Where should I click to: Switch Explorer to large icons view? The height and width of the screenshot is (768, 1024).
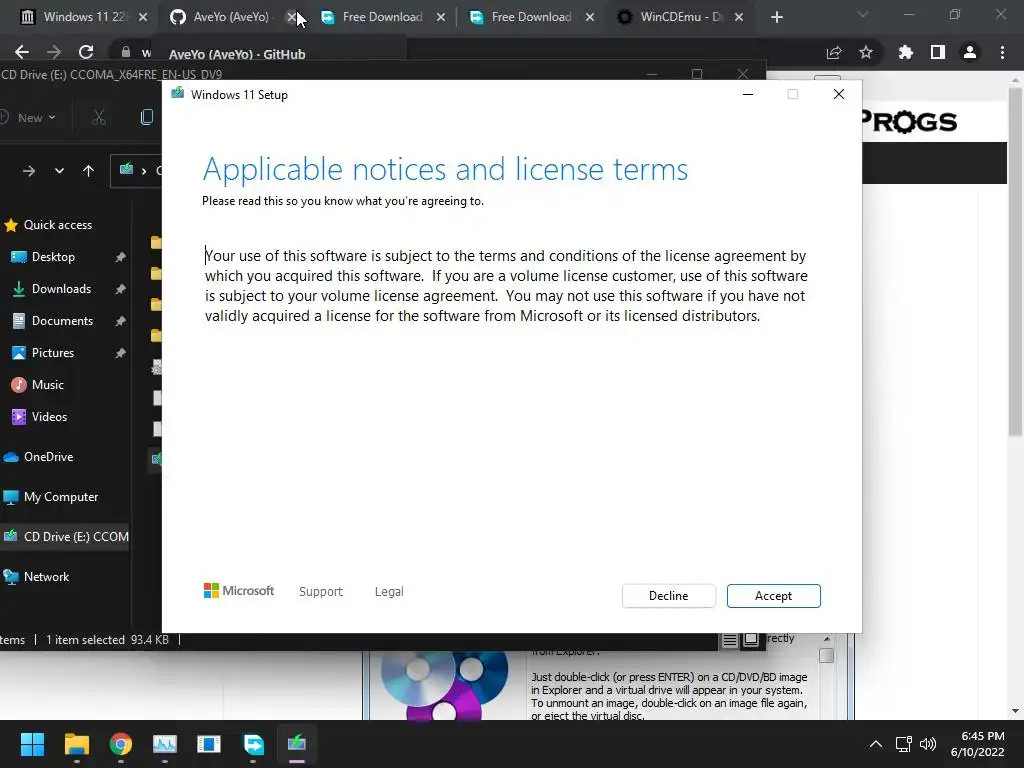[751, 640]
